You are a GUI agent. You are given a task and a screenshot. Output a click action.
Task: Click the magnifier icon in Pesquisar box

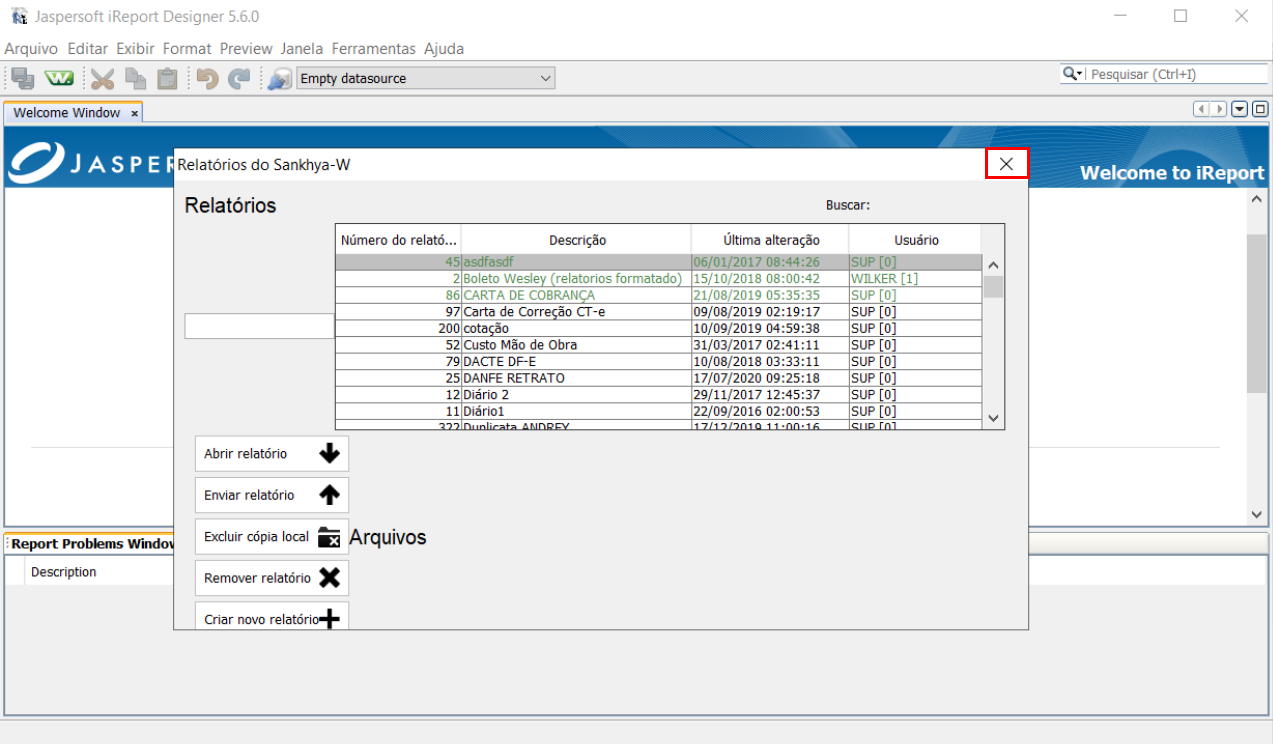click(x=1071, y=74)
